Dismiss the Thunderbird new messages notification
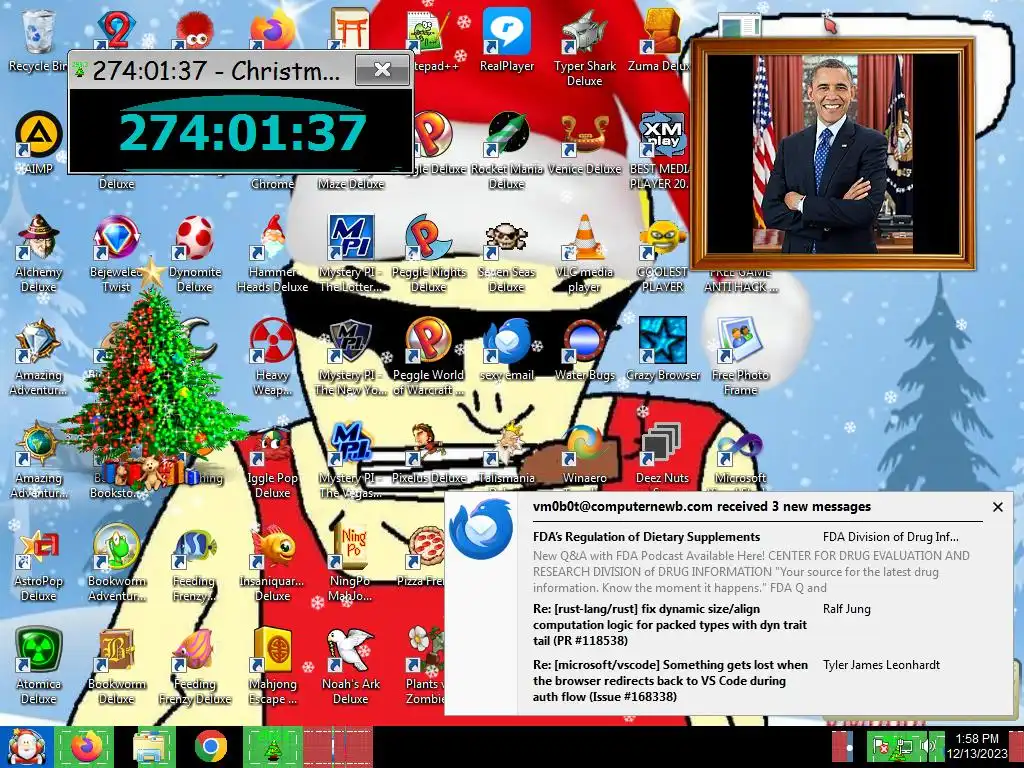 (997, 507)
